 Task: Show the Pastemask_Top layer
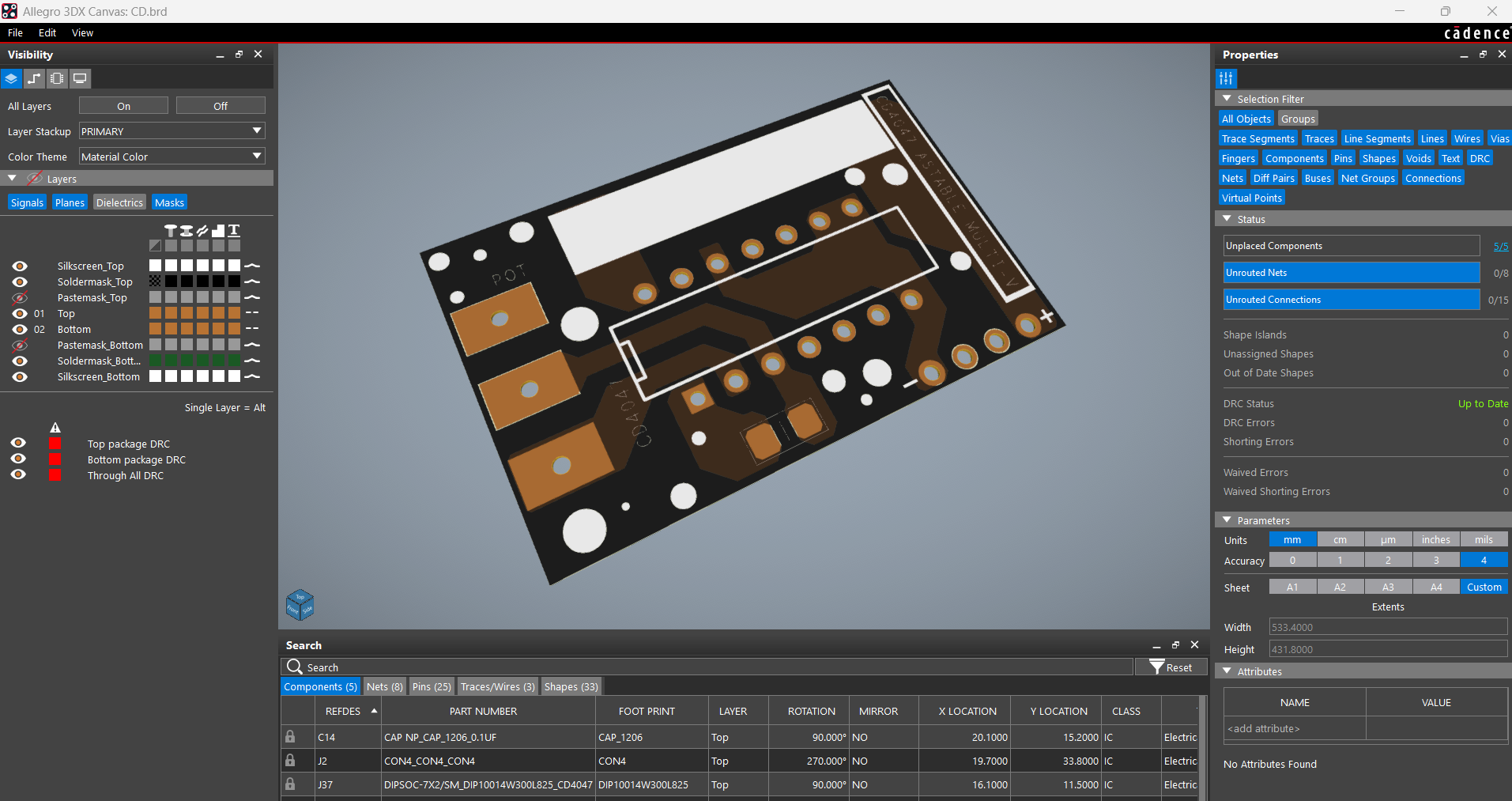[20, 298]
